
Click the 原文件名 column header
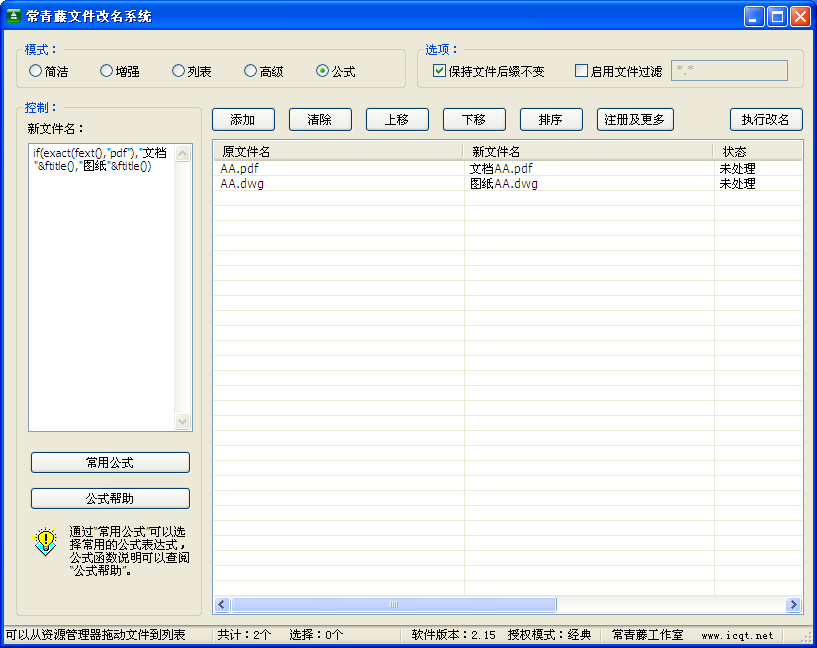(338, 152)
